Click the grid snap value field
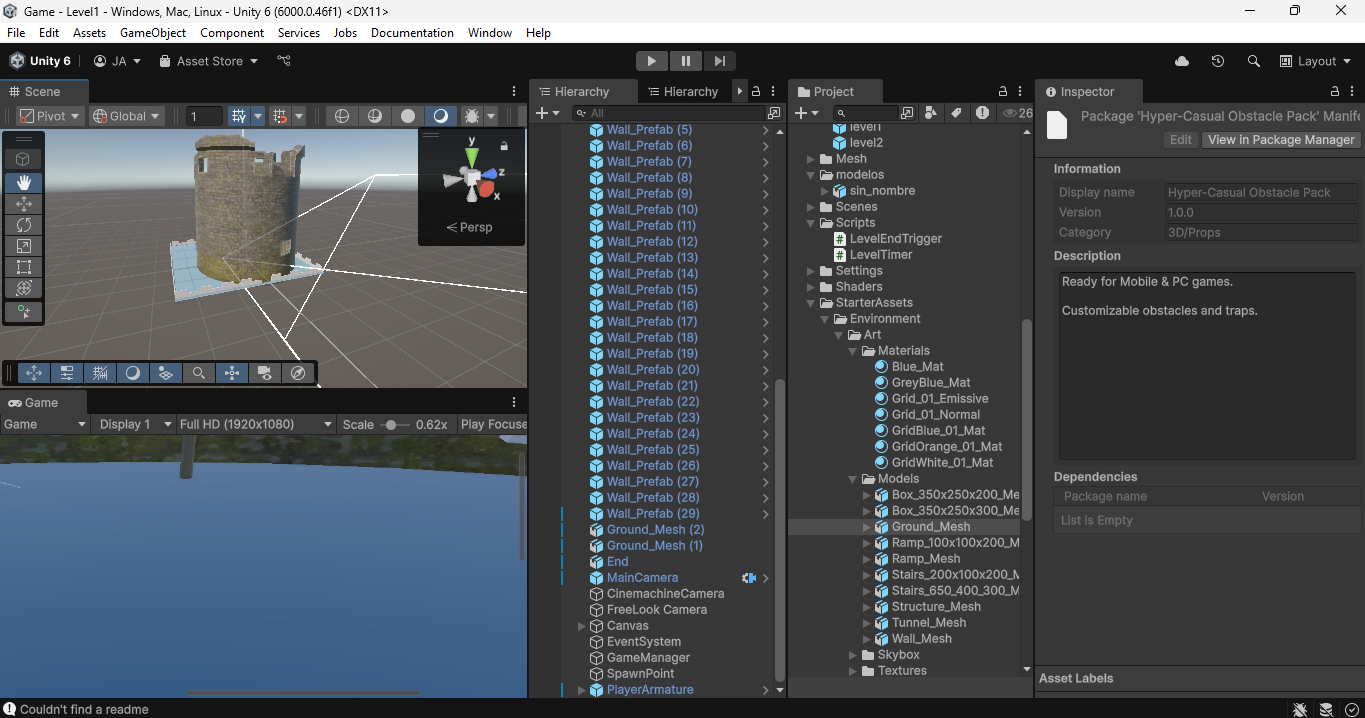 click(204, 116)
